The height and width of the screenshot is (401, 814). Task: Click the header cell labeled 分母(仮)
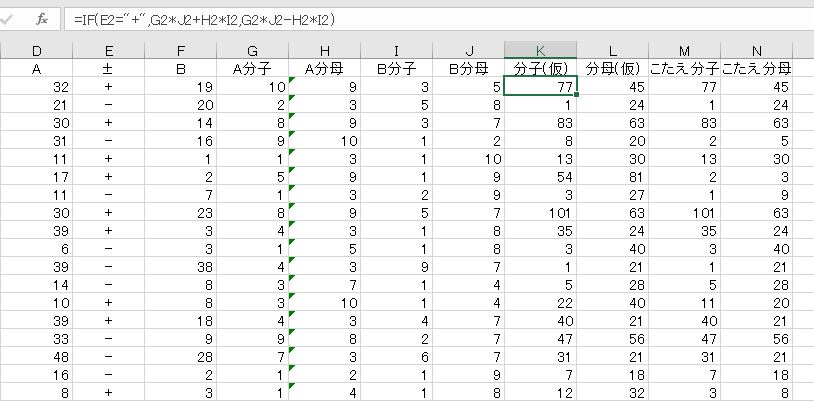[613, 69]
